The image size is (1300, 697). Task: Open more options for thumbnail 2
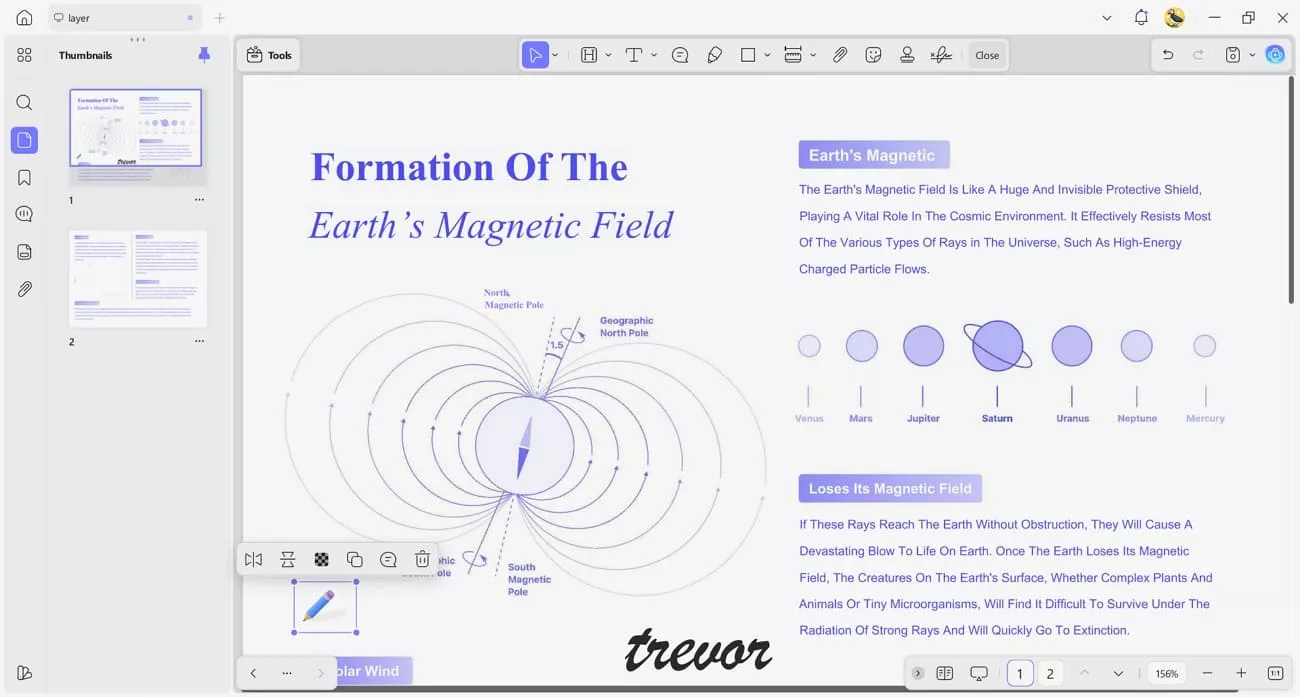199,341
